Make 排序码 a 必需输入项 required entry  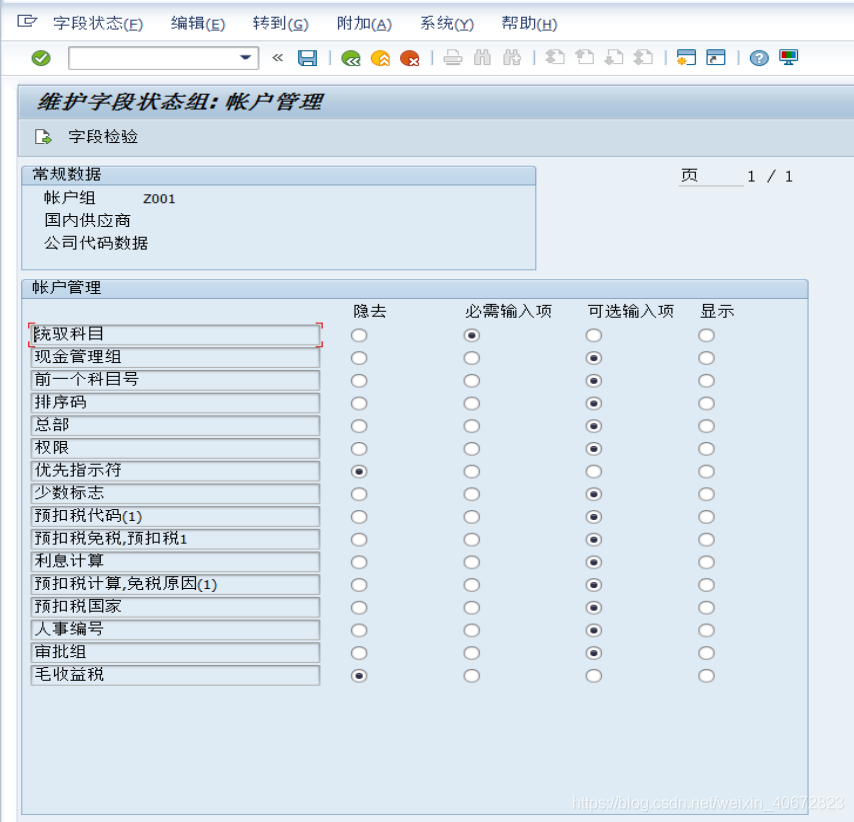471,403
